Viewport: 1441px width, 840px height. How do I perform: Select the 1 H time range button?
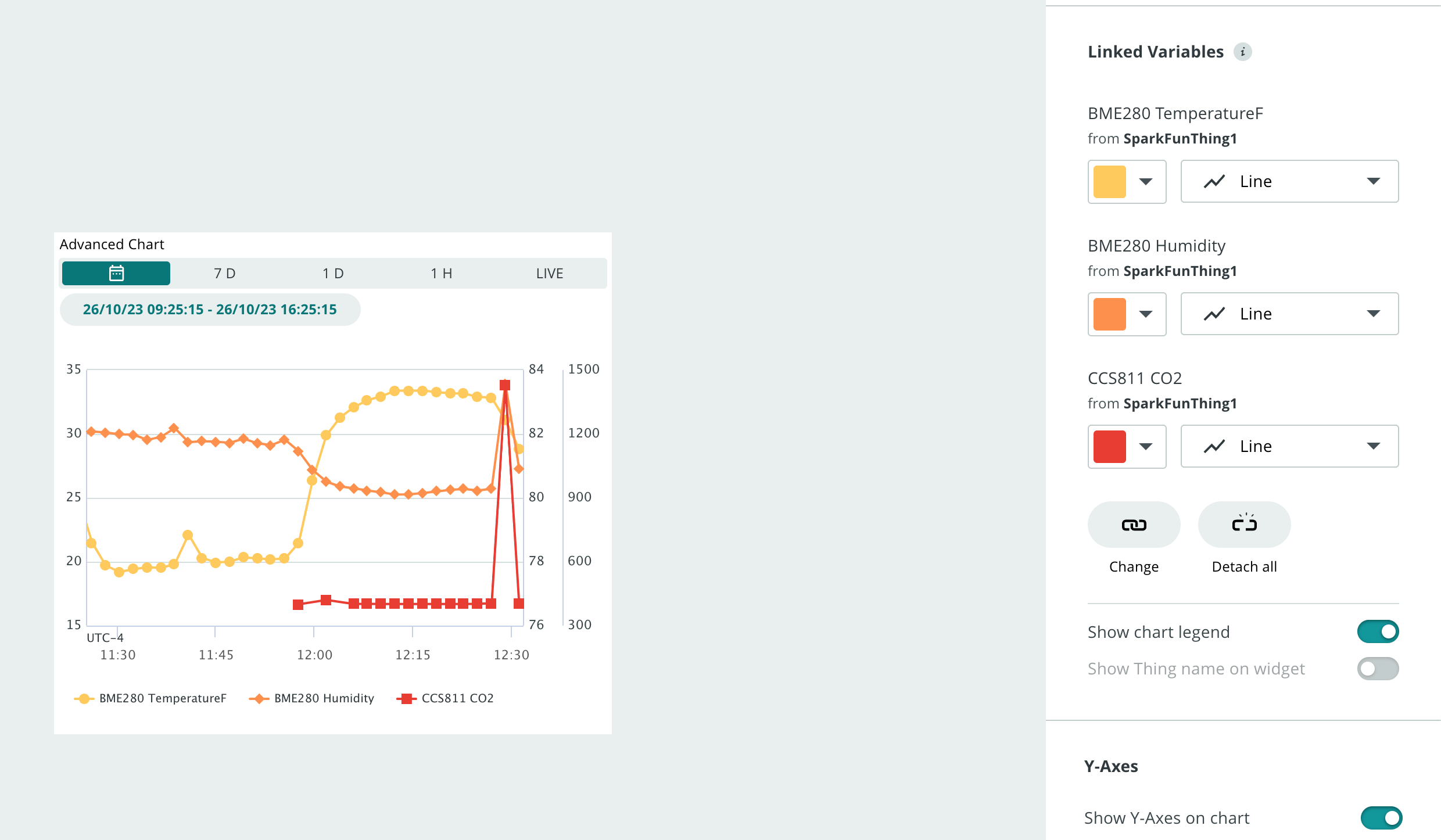point(440,272)
